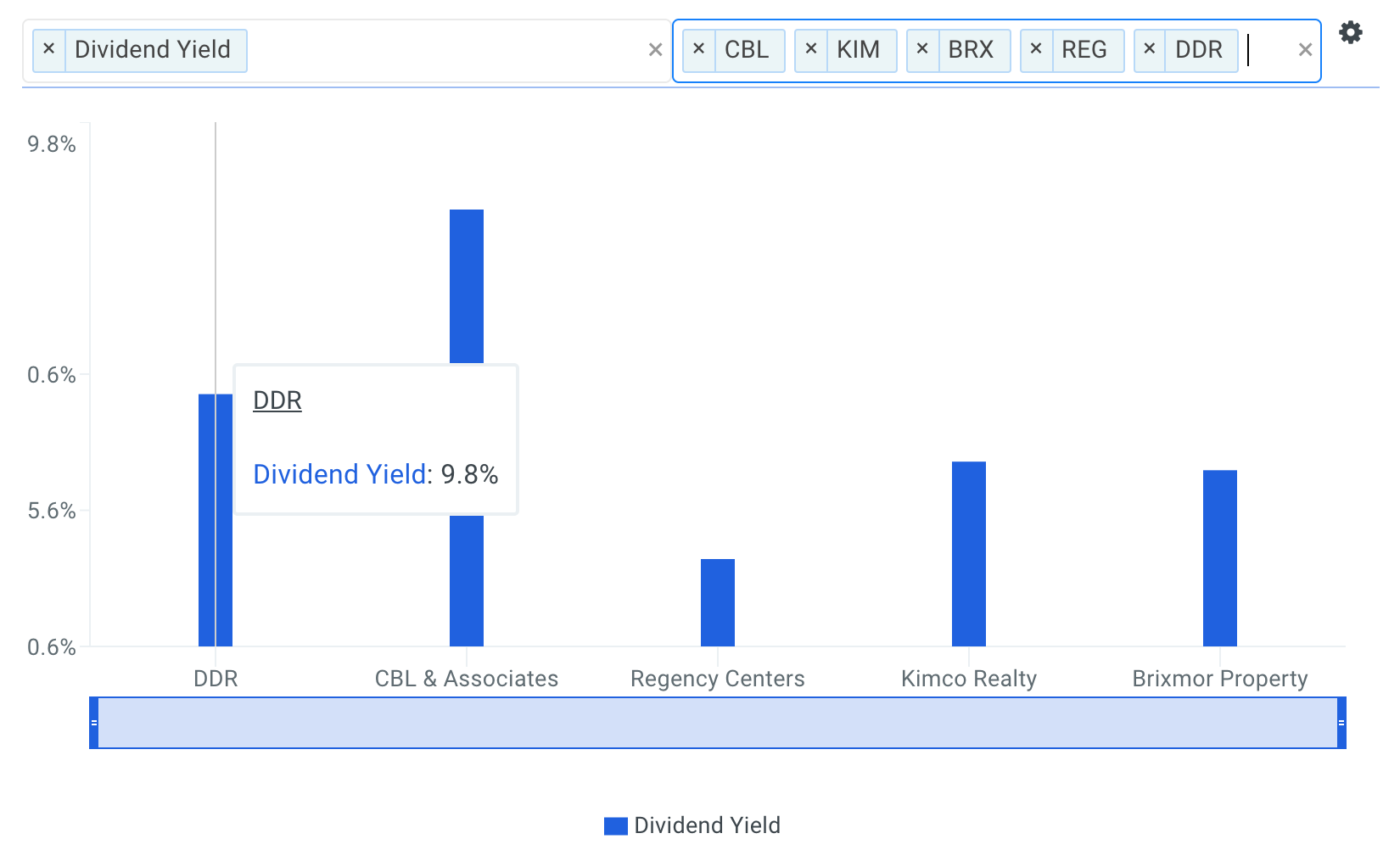Select the REG ticker tag label
This screenshot has height=867, width=1400.
(x=1084, y=50)
